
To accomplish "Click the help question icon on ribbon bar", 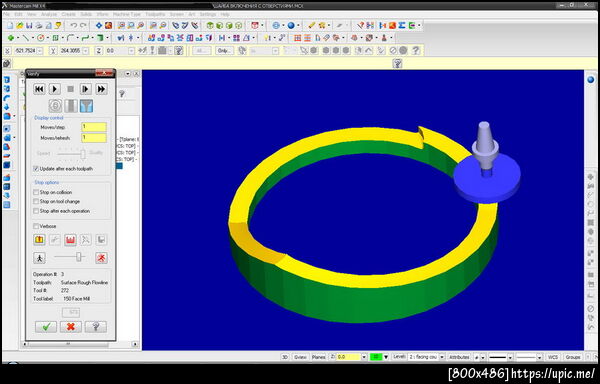I will pyautogui.click(x=397, y=63).
